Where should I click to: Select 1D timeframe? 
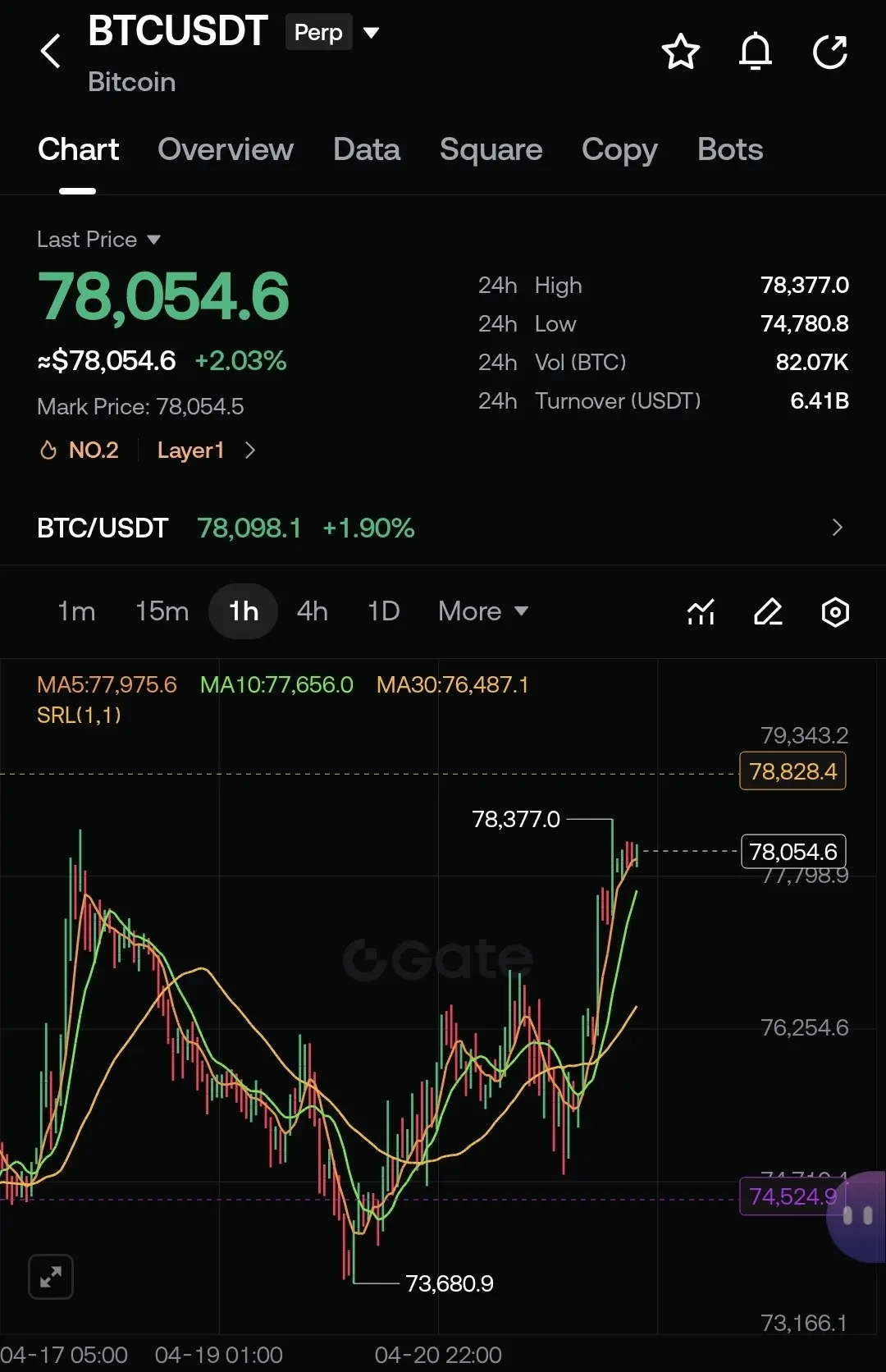pos(383,611)
